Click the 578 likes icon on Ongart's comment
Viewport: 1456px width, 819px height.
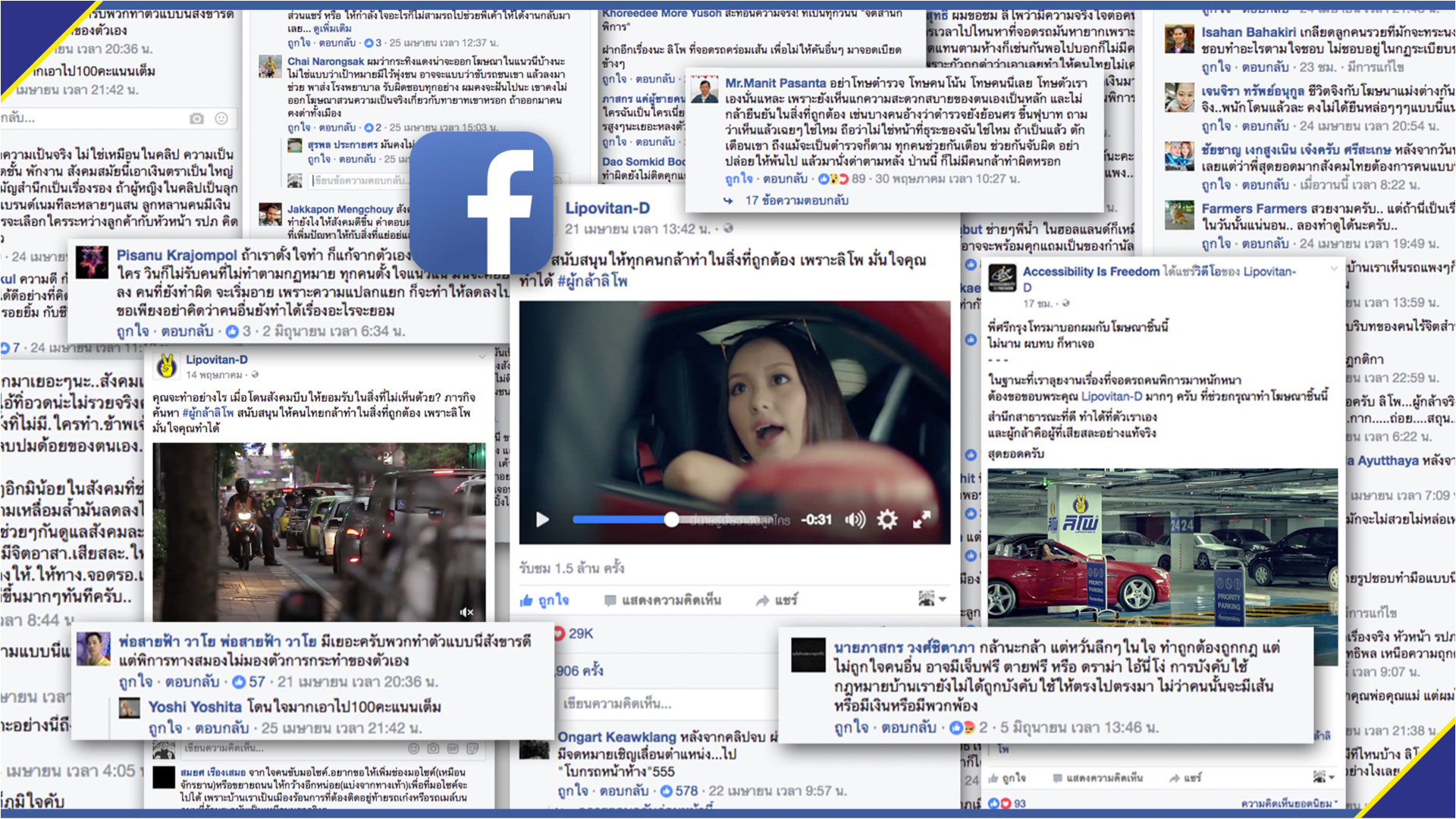coord(667,791)
